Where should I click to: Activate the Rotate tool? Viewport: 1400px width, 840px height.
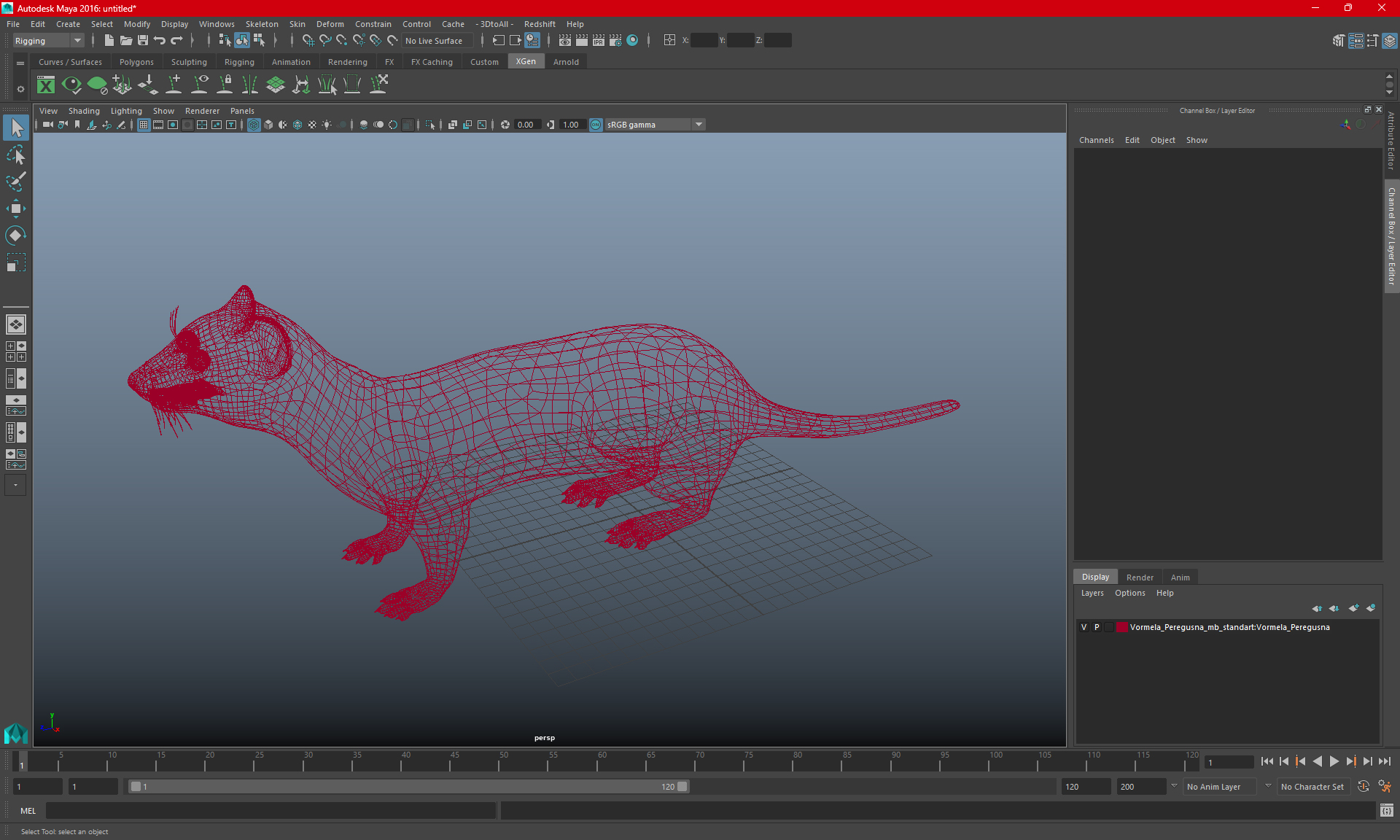point(16,235)
